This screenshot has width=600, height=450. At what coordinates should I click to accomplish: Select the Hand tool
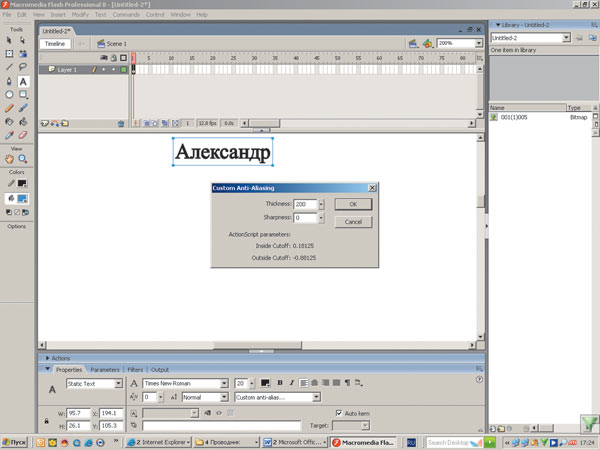coord(9,159)
